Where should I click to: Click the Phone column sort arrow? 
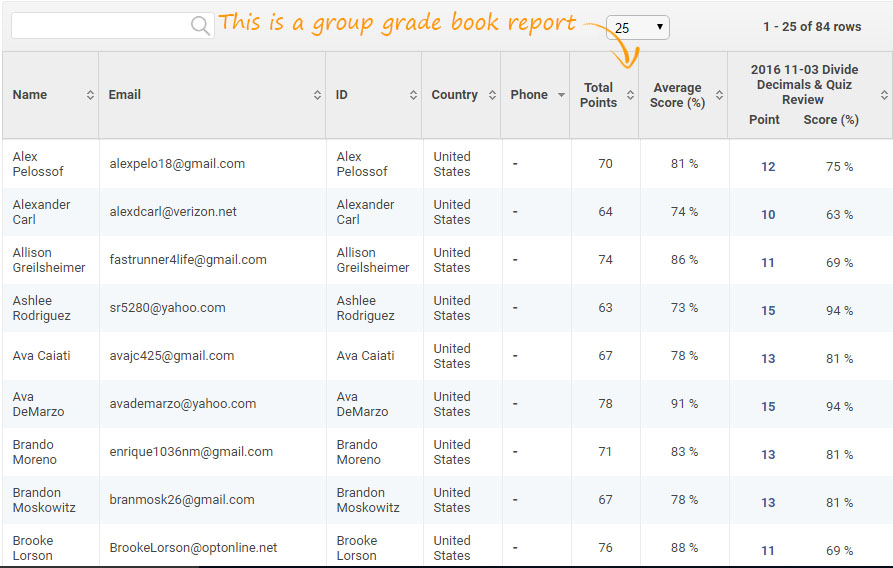[561, 95]
